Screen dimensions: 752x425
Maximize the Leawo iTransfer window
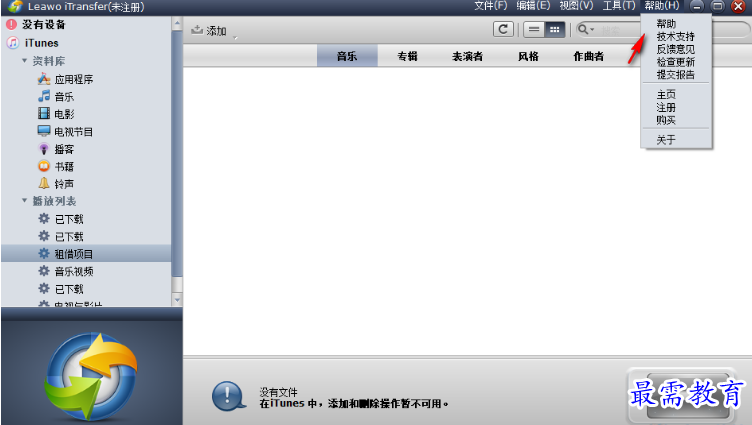point(717,6)
